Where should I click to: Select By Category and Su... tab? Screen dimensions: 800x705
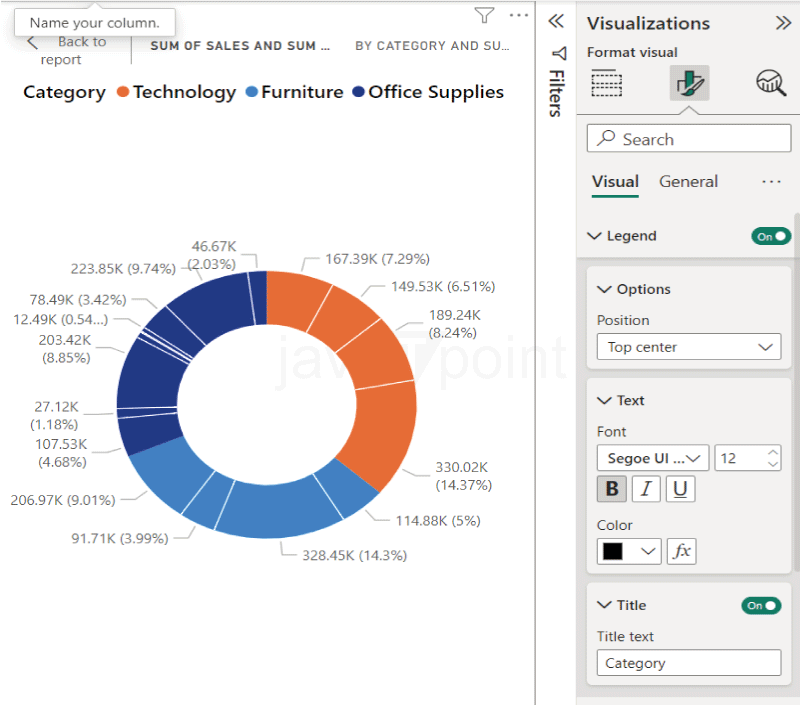coord(432,46)
